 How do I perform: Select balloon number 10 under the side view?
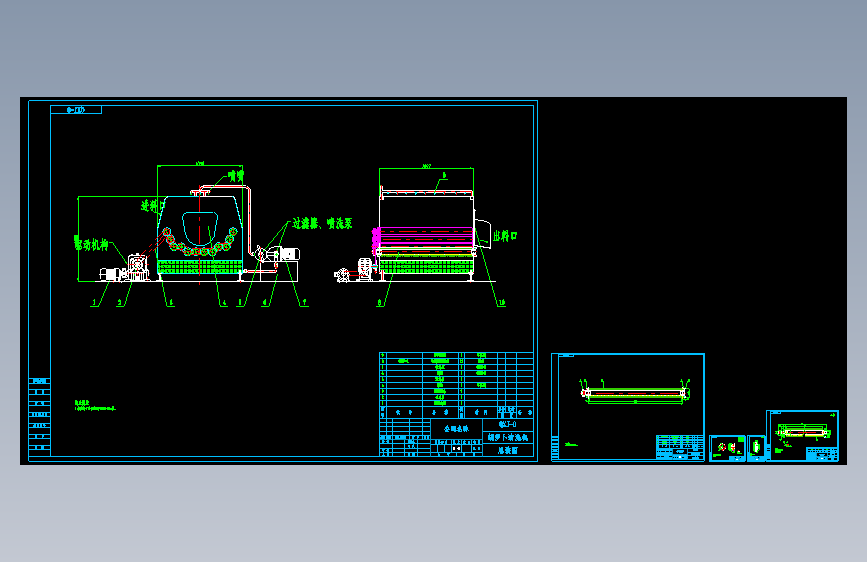(502, 303)
